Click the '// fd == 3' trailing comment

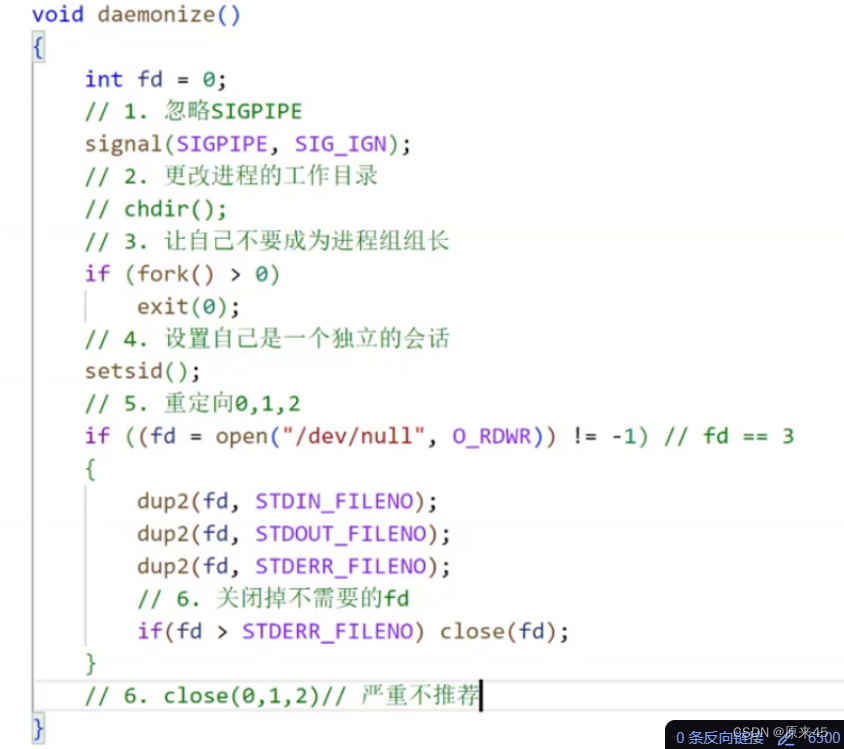click(729, 436)
